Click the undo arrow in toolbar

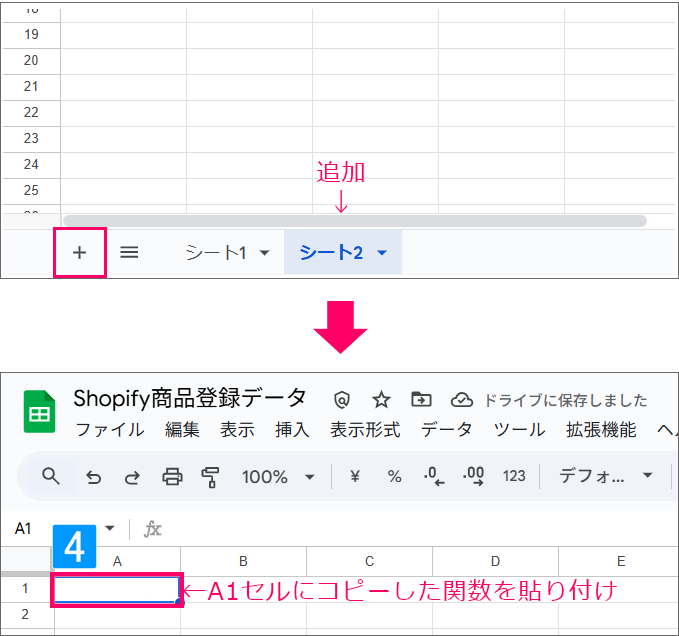pyautogui.click(x=93, y=476)
